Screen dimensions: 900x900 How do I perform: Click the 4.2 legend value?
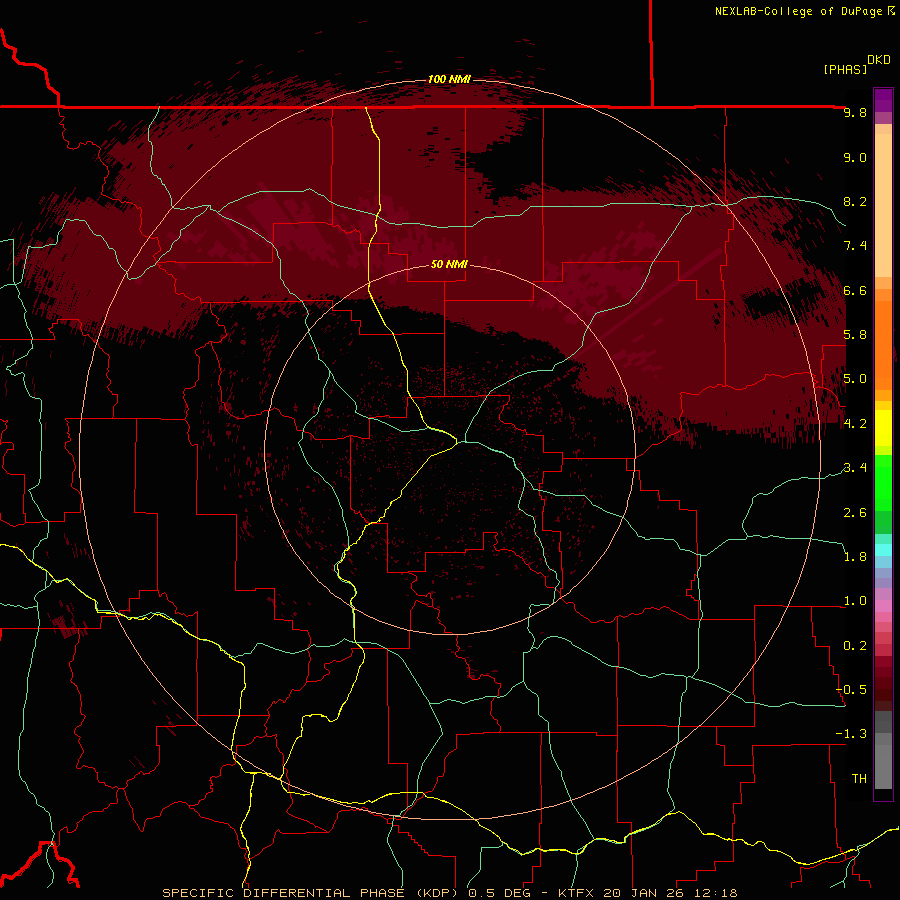(855, 424)
